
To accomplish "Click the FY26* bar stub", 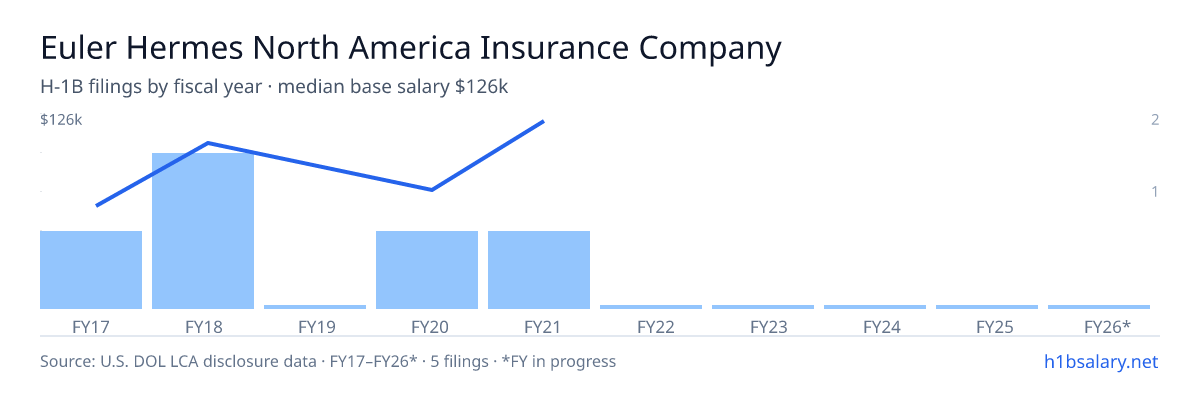I will coord(1099,307).
